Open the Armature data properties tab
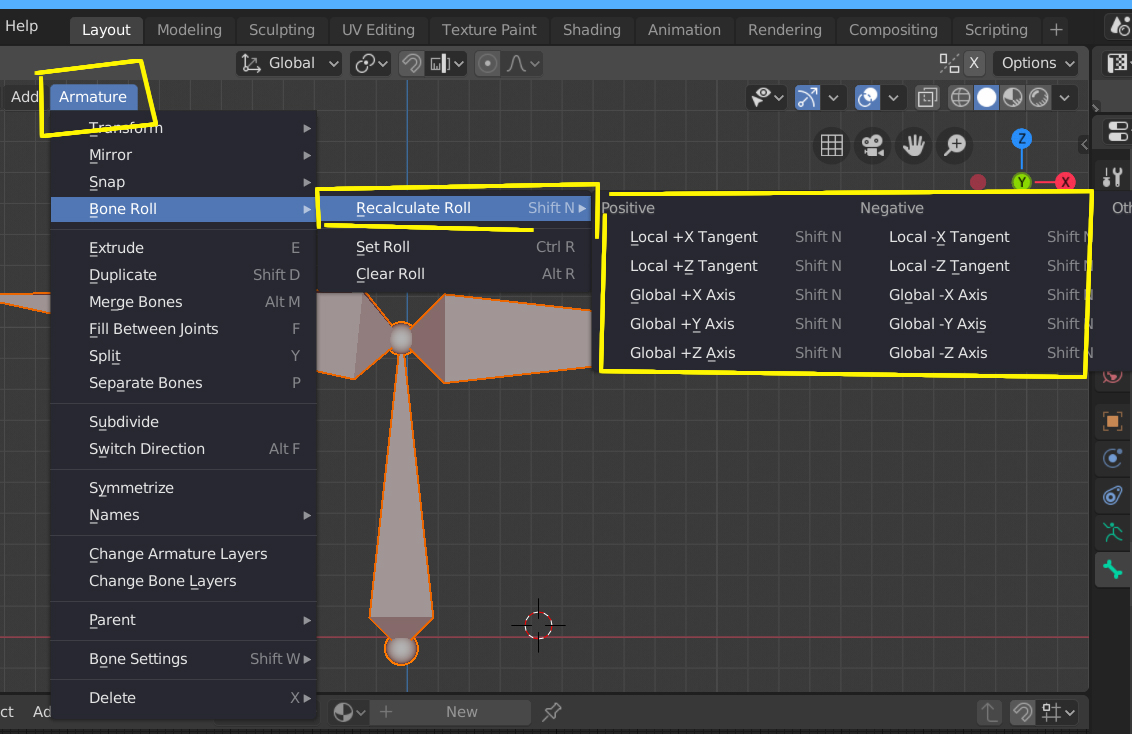 [x=1112, y=531]
